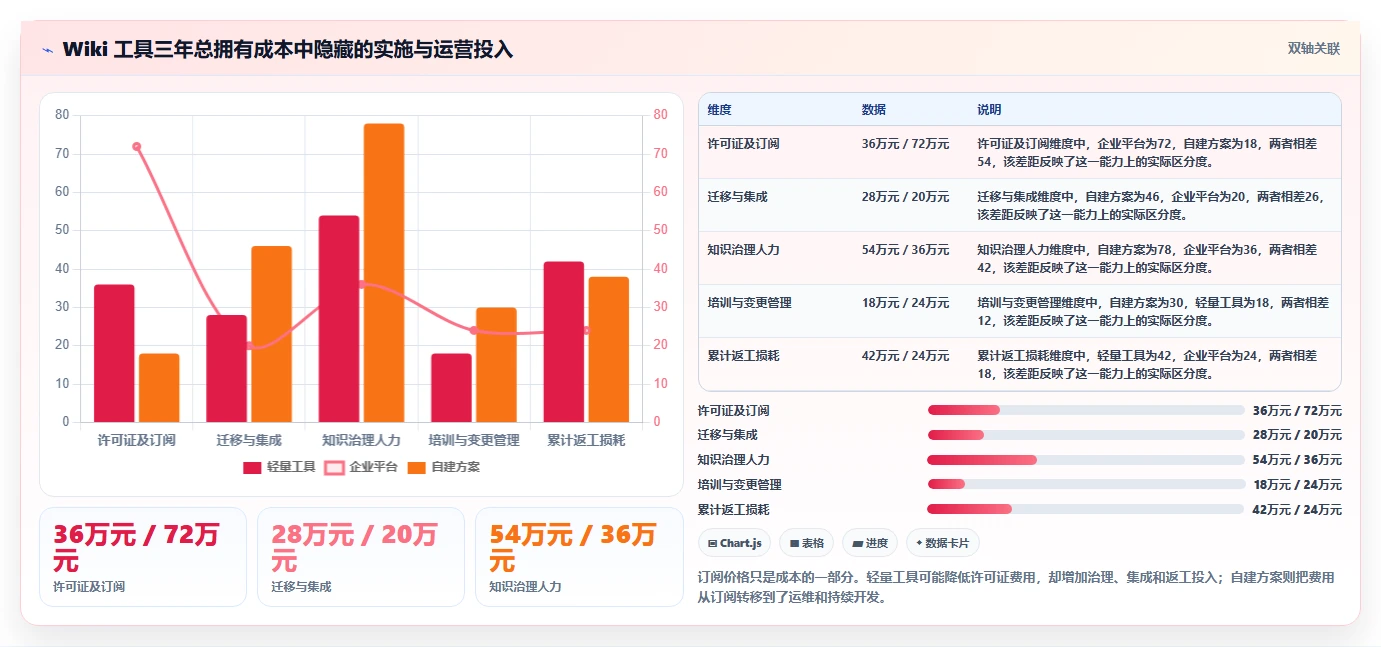The height and width of the screenshot is (647, 1381).
Task: Click the red 轻量工具 bar for 许可证及订阅
Action: (x=114, y=353)
